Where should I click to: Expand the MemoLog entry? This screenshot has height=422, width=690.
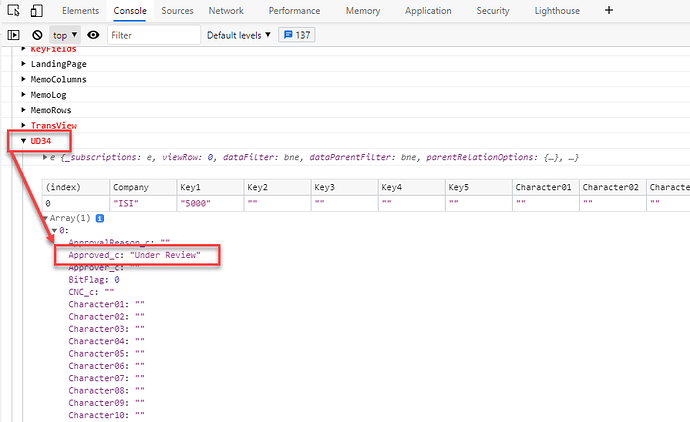click(x=24, y=95)
